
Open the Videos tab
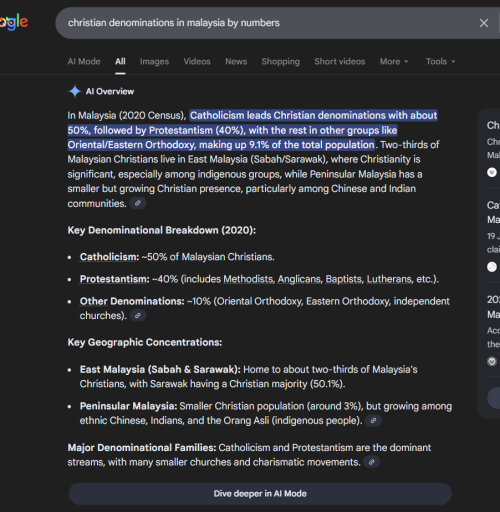(197, 61)
